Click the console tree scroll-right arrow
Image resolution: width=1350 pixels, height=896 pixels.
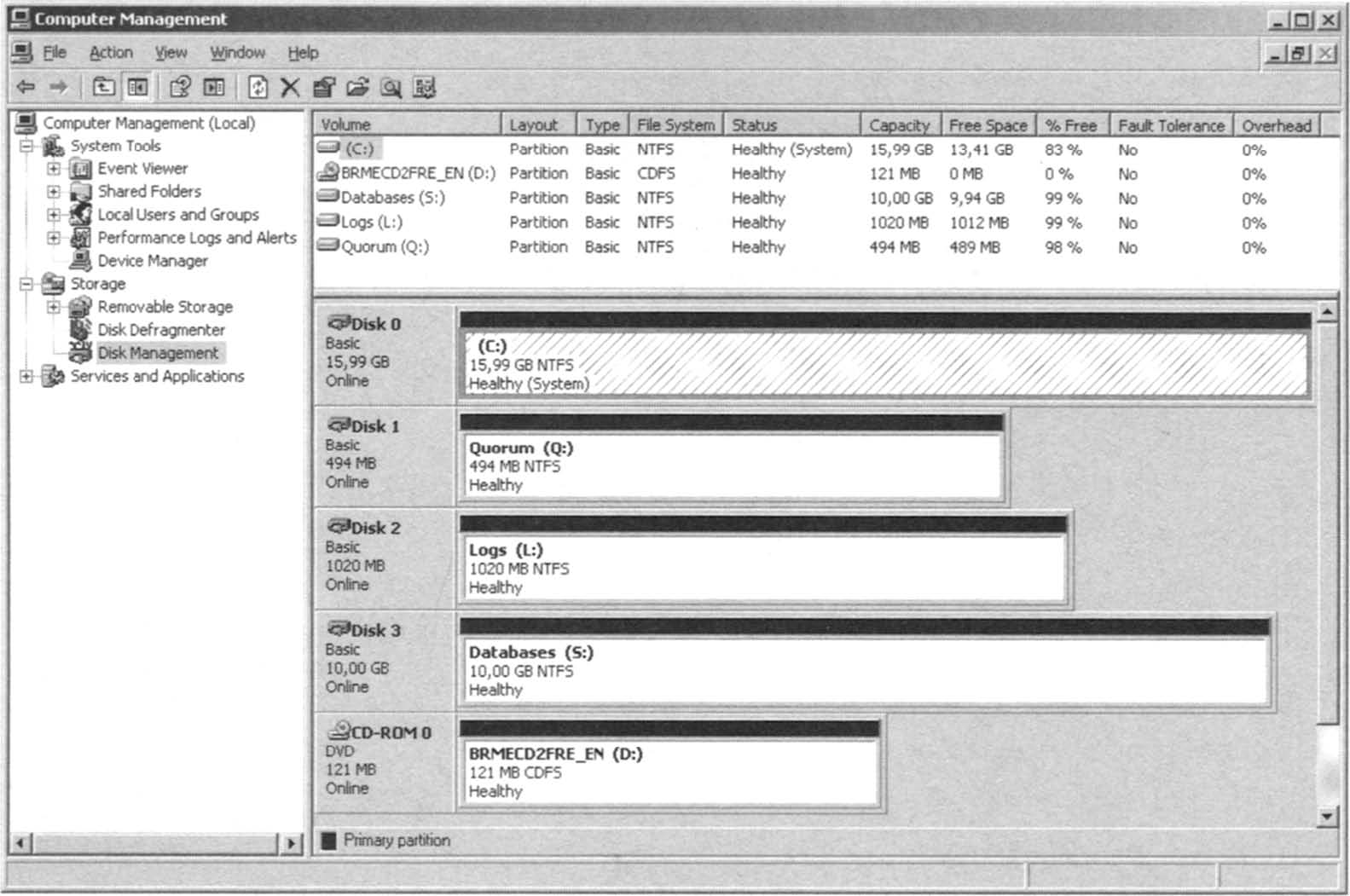point(292,844)
